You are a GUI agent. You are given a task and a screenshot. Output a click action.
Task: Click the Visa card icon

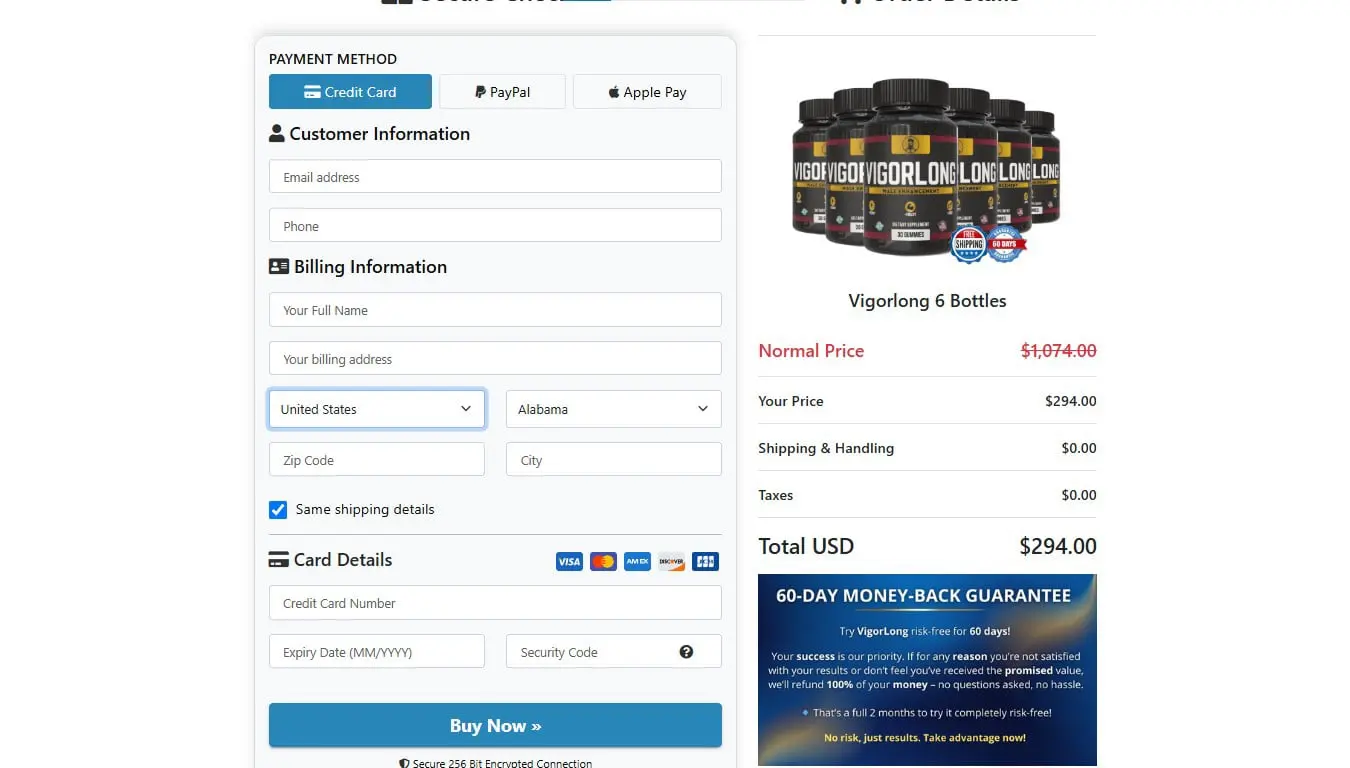click(569, 562)
